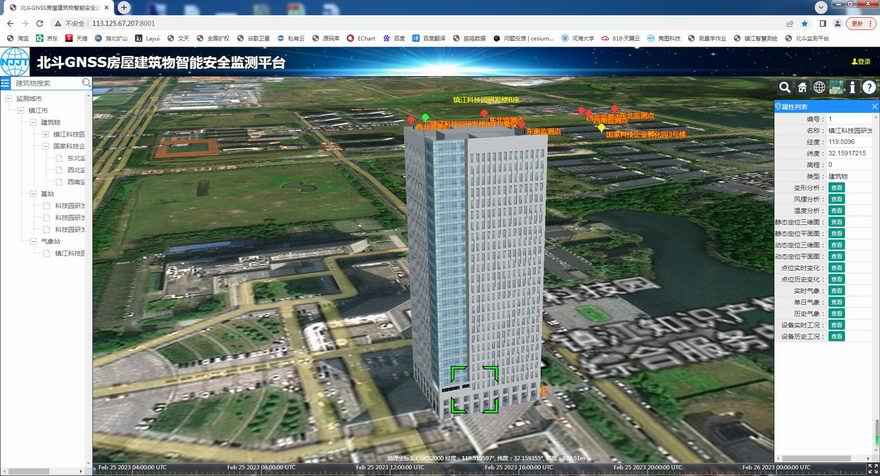Collapse the 气象站 tree node
The height and width of the screenshot is (476, 880).
pos(33,241)
